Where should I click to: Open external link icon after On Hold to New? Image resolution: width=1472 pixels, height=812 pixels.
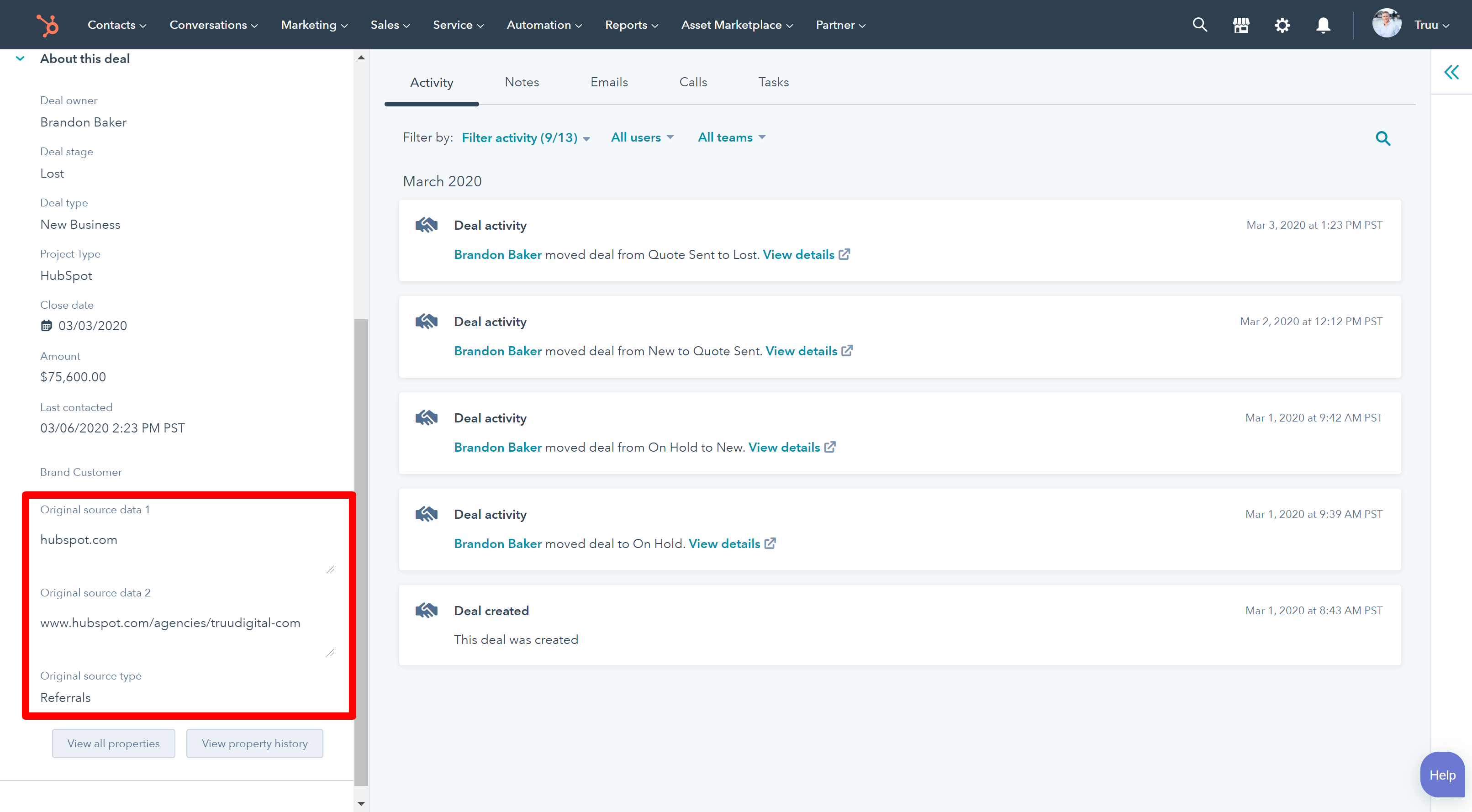[x=830, y=447]
